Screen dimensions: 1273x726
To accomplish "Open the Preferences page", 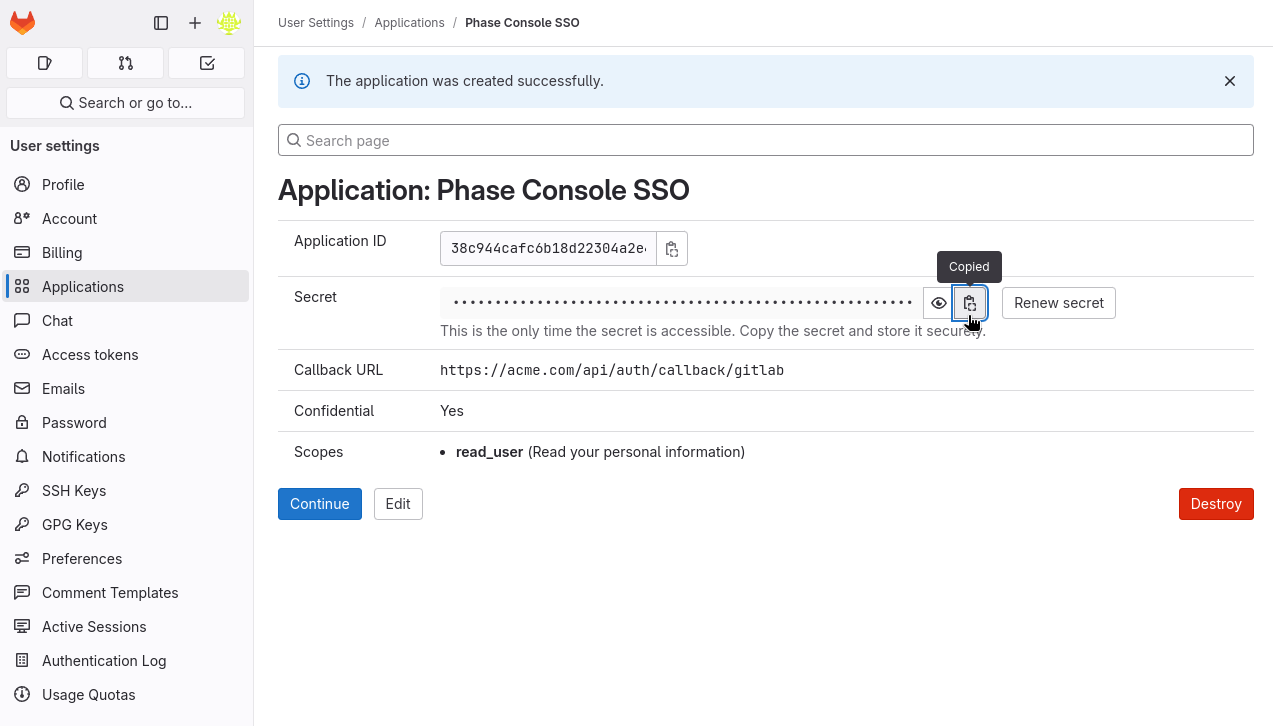I will click(126, 559).
